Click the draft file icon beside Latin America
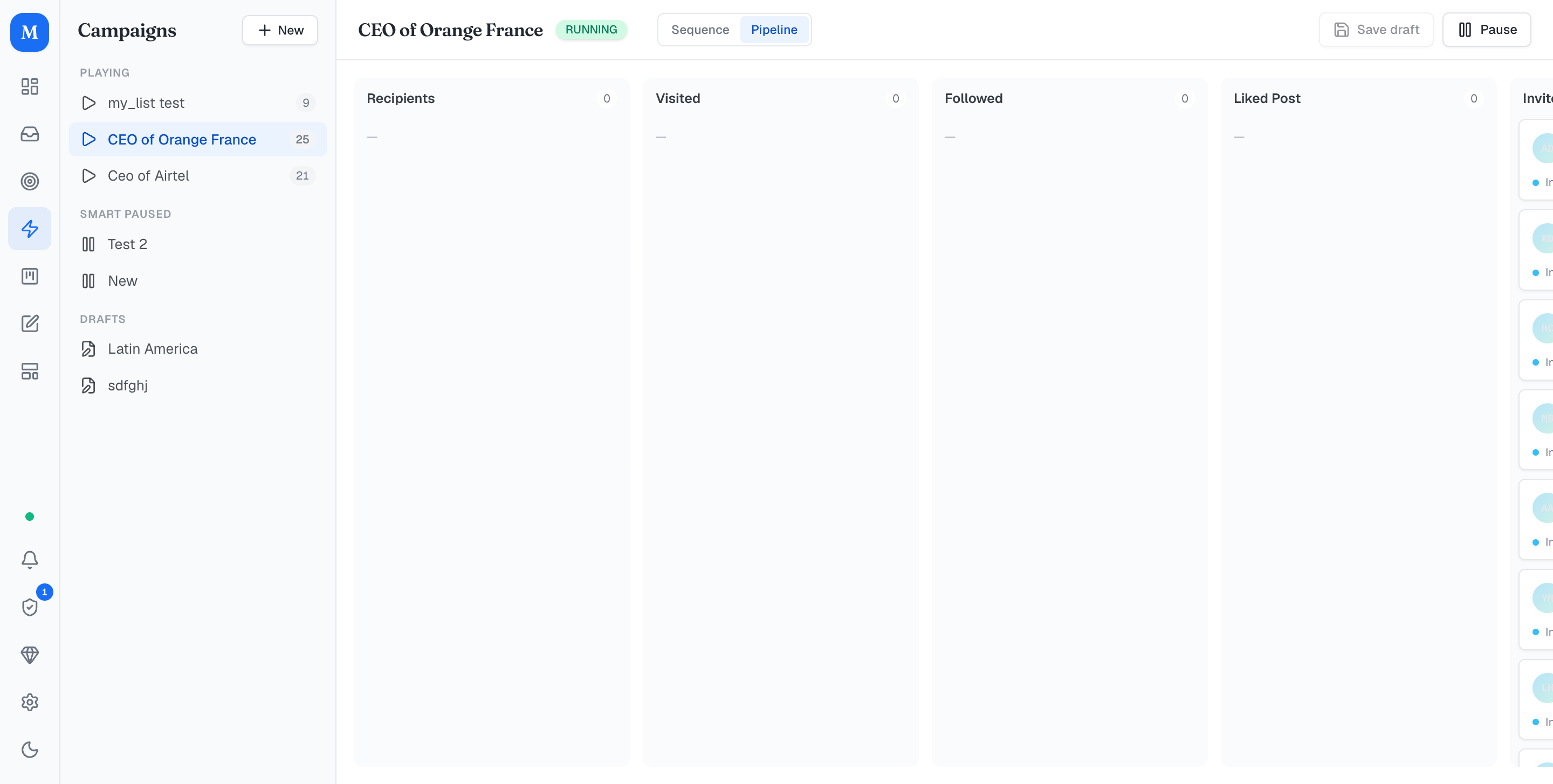The image size is (1553, 784). click(x=88, y=349)
